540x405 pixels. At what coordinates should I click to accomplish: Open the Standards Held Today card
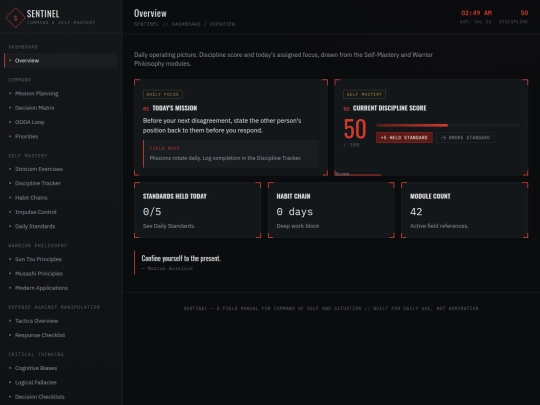click(x=197, y=210)
